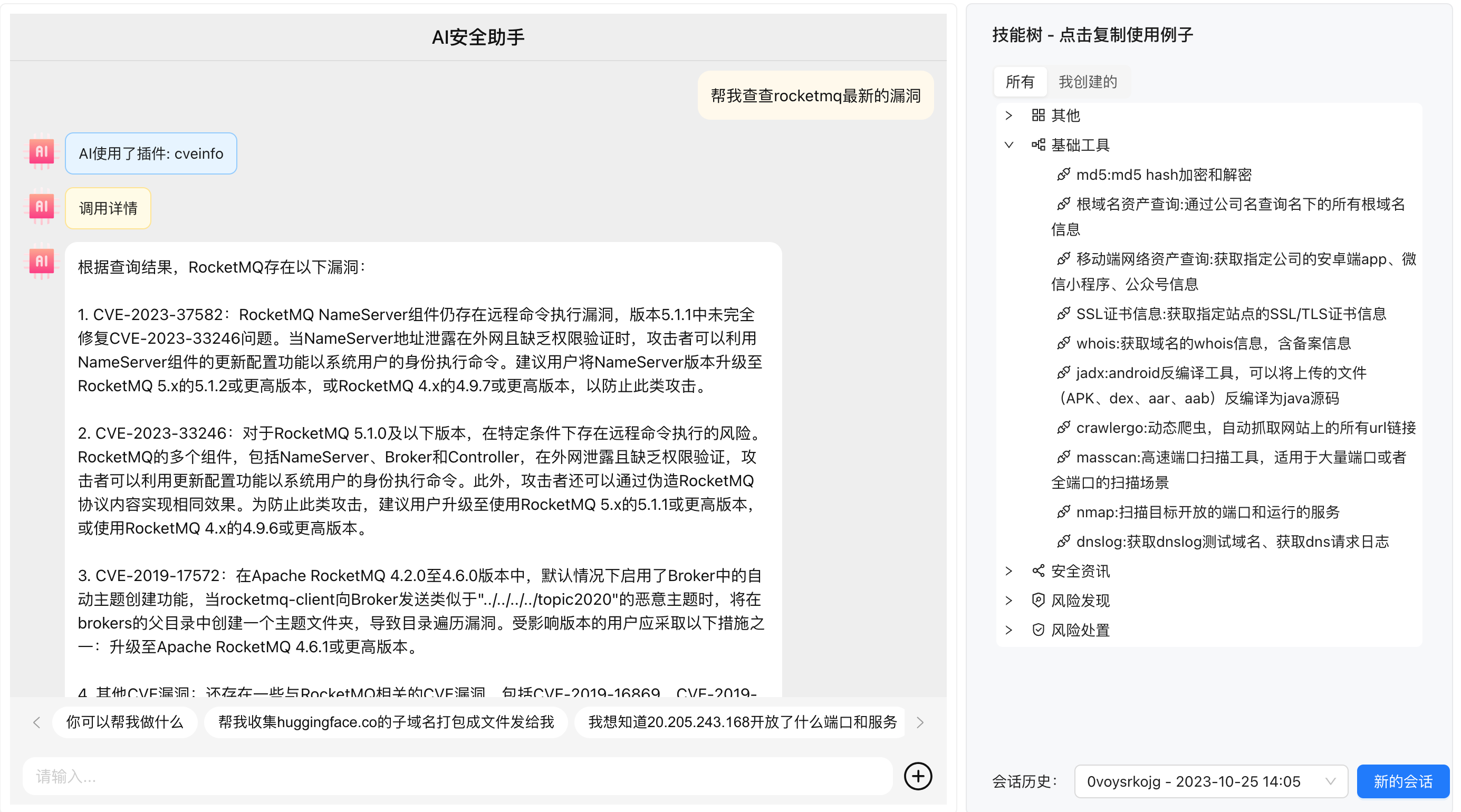Click the shield icon next to 风险发现
The width and height of the screenshot is (1461, 812).
coord(1038,601)
